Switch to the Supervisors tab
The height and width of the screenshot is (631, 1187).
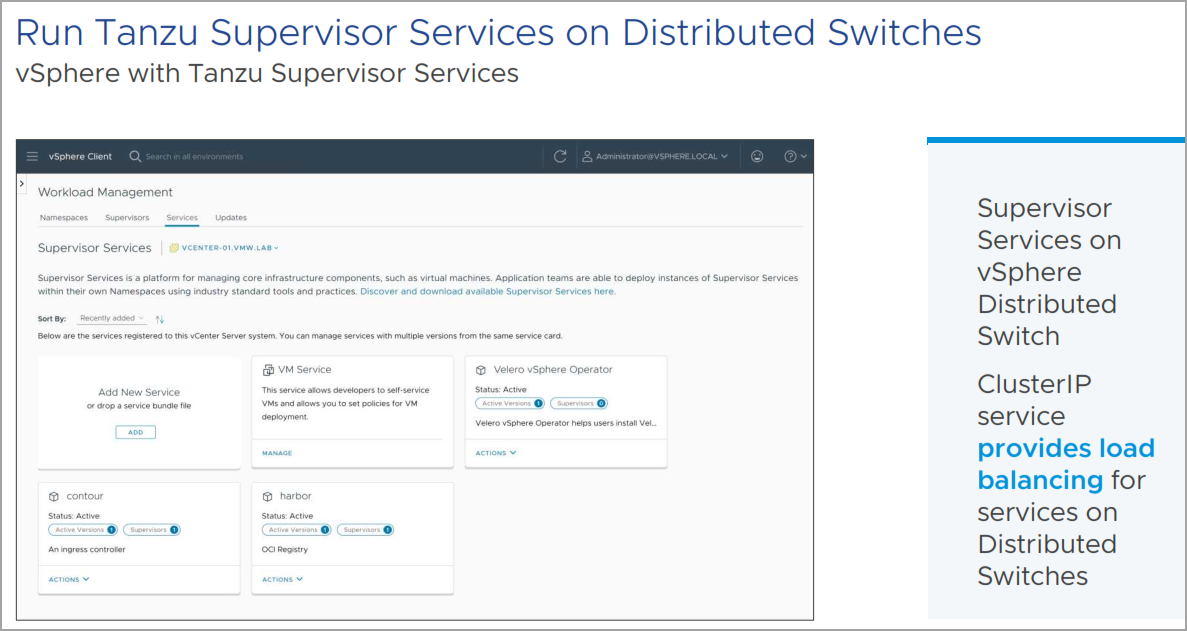coord(127,218)
